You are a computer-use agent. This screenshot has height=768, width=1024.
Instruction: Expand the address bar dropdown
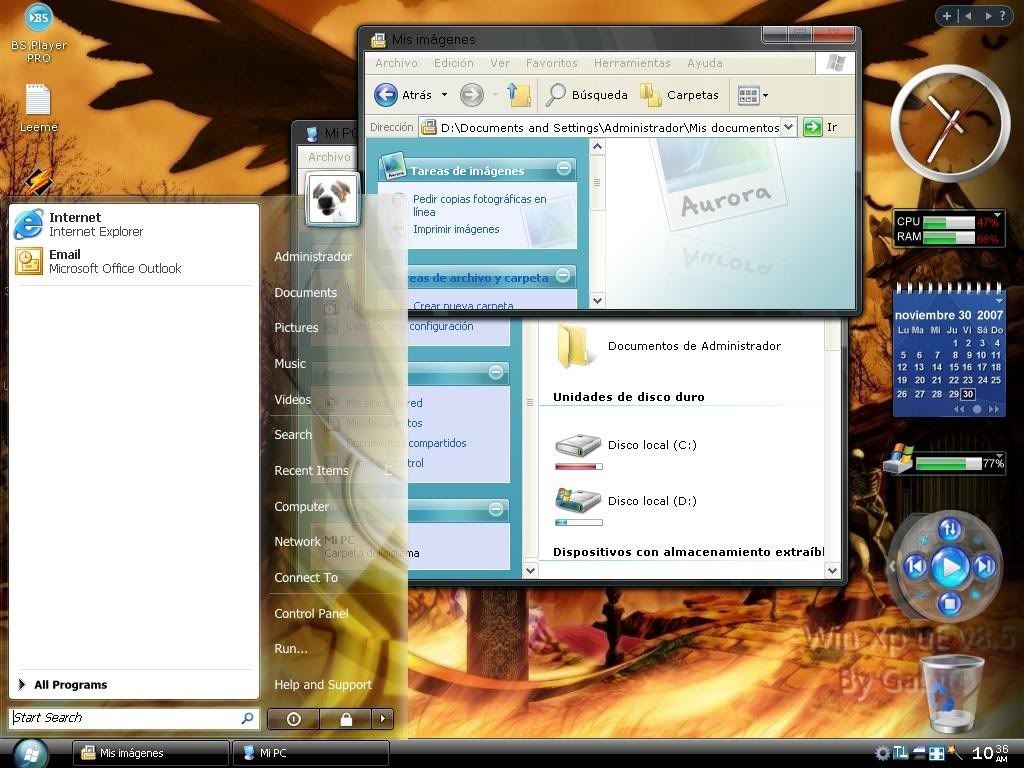[x=788, y=127]
